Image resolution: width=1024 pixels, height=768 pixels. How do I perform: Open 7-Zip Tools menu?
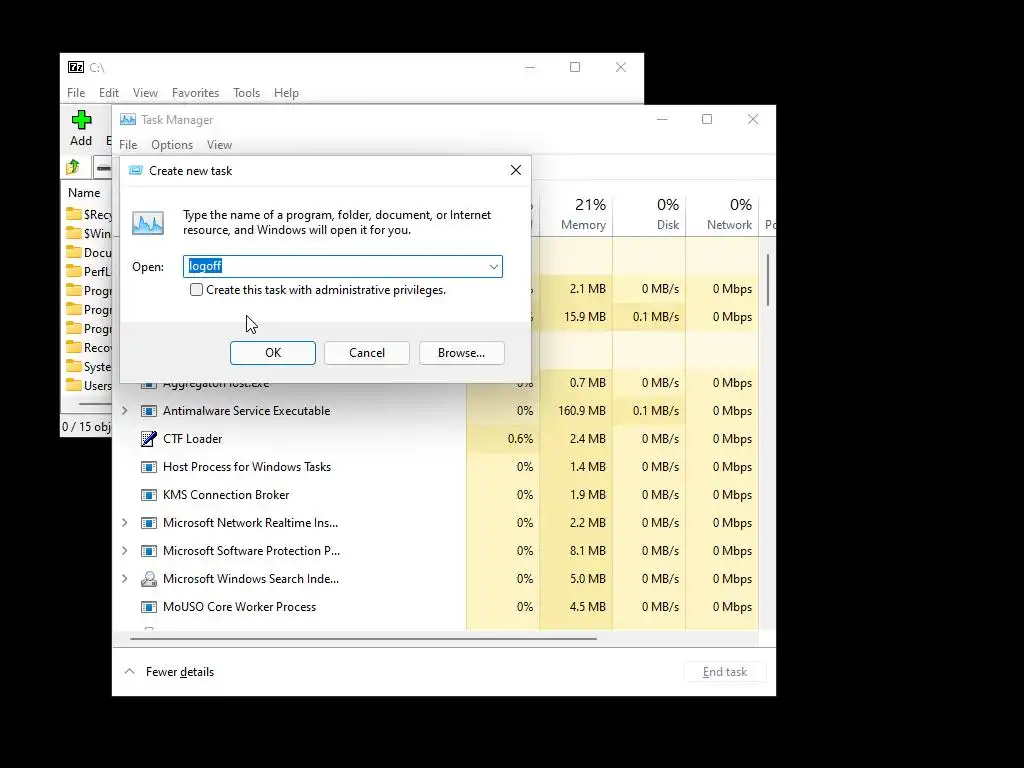246,93
